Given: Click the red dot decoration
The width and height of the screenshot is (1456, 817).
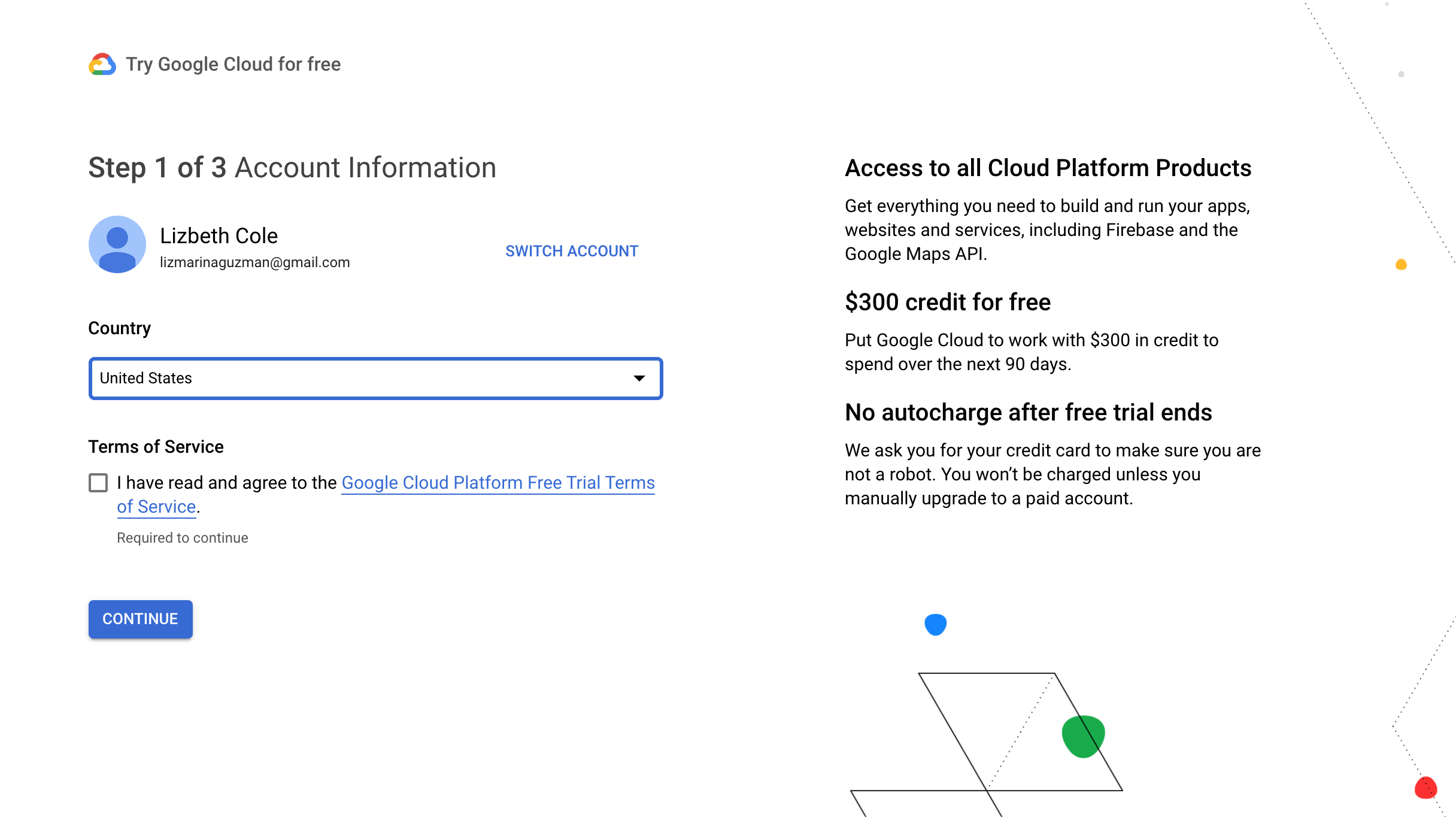Looking at the screenshot, I should coord(1425,788).
